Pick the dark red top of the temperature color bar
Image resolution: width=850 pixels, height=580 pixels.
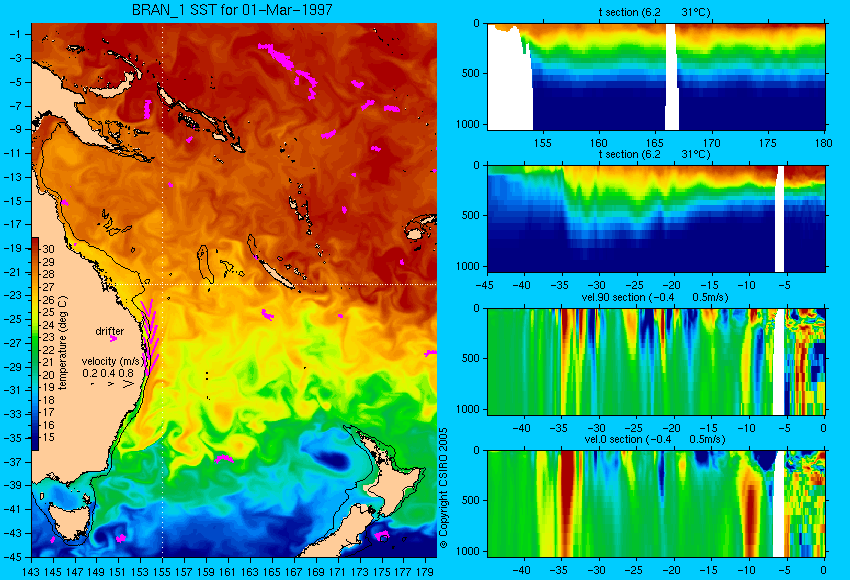[35, 243]
